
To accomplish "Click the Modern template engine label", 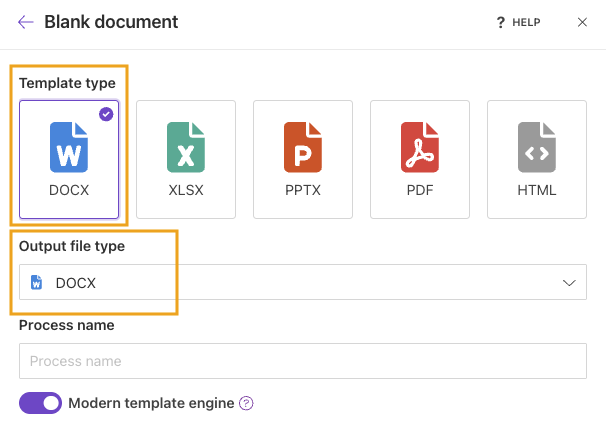I will click(151, 403).
